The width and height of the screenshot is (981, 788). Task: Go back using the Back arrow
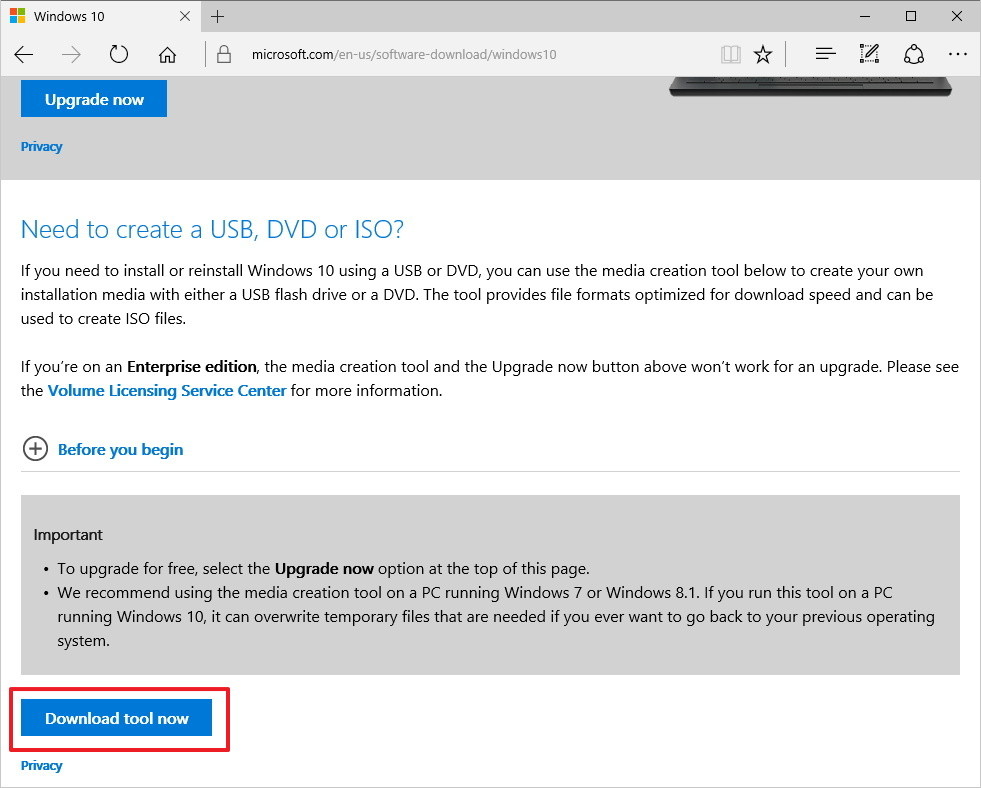point(24,54)
